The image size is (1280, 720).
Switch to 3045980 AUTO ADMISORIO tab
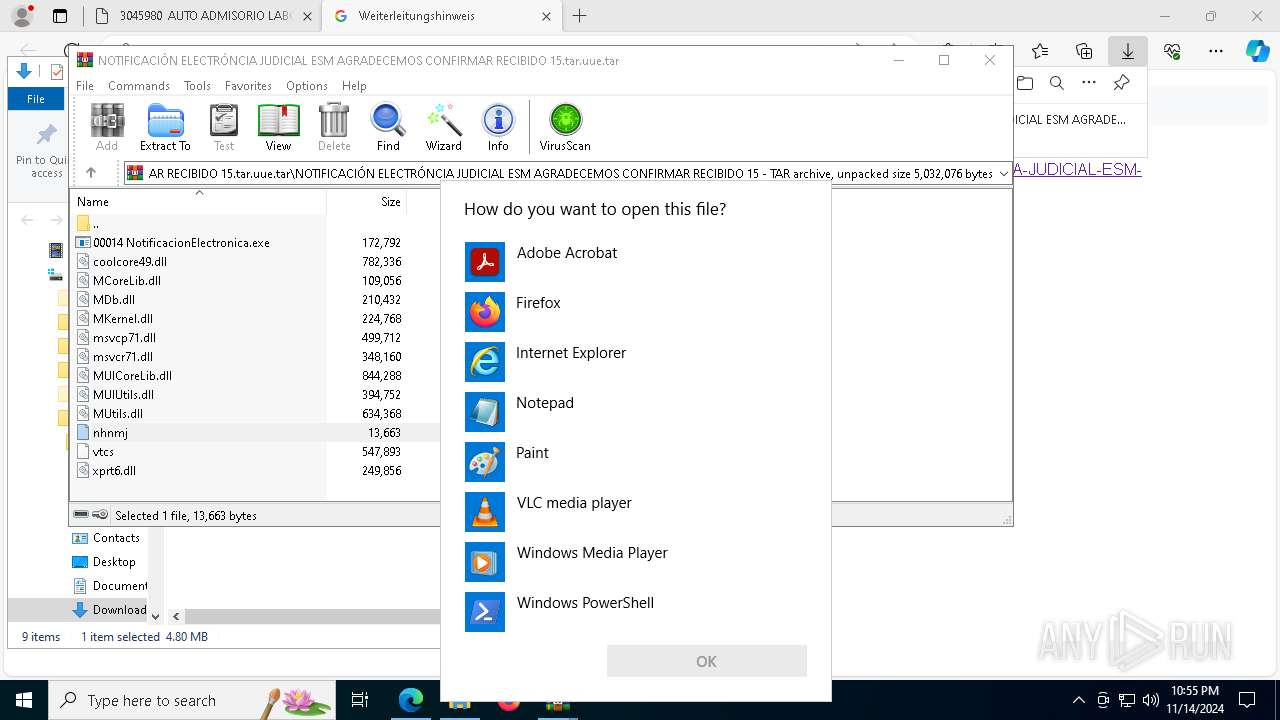[203, 16]
